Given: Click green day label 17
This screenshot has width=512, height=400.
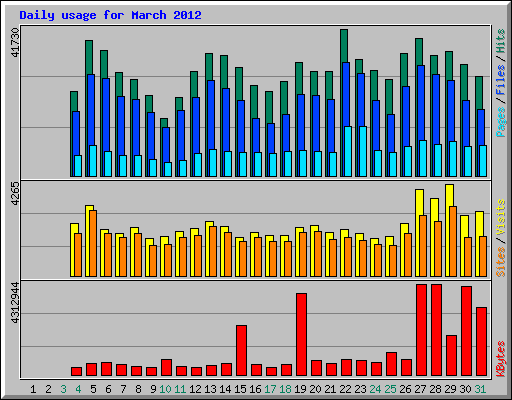Looking at the screenshot, I should click(270, 389).
